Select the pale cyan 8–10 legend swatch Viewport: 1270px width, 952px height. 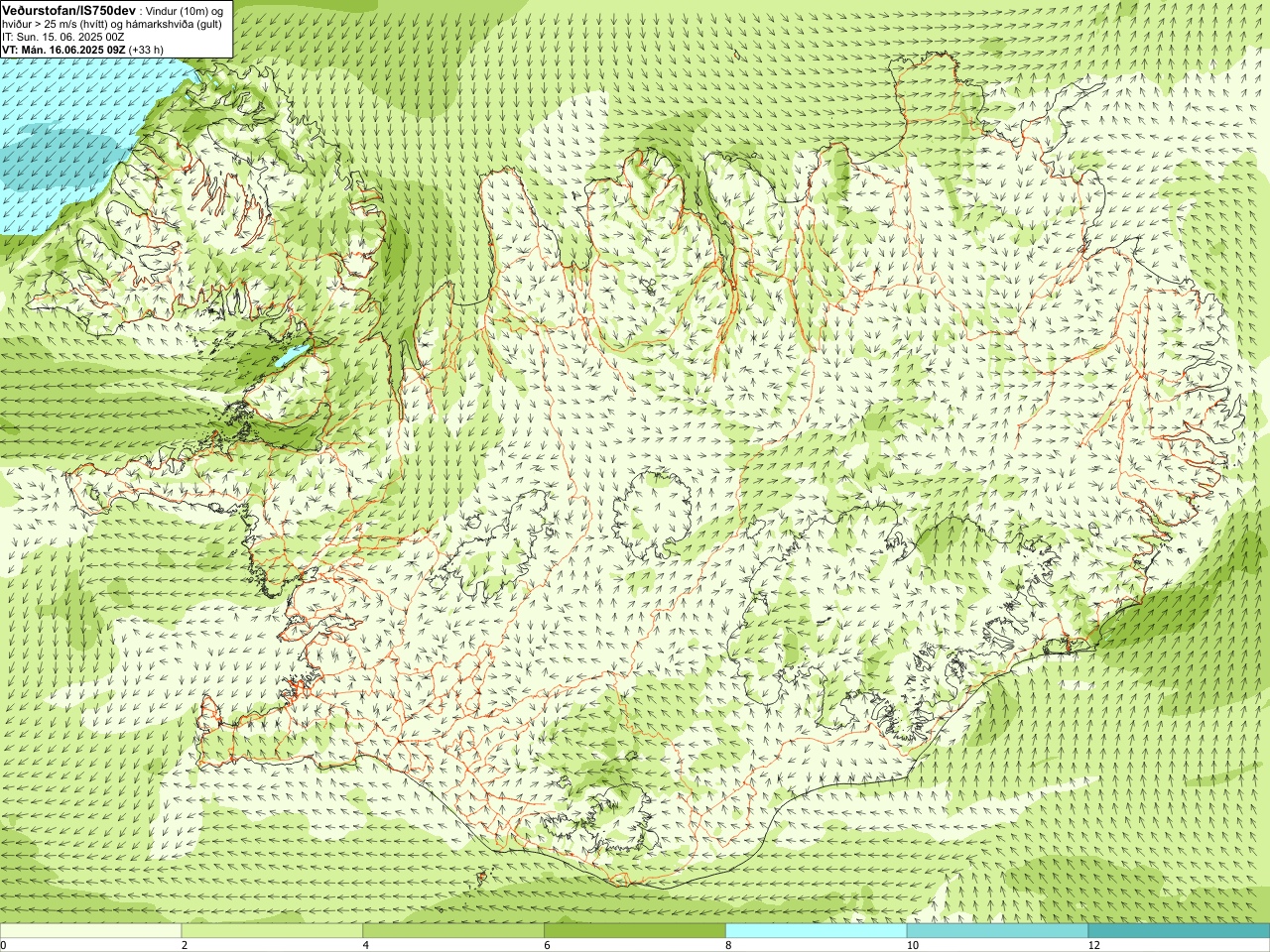tap(817, 931)
